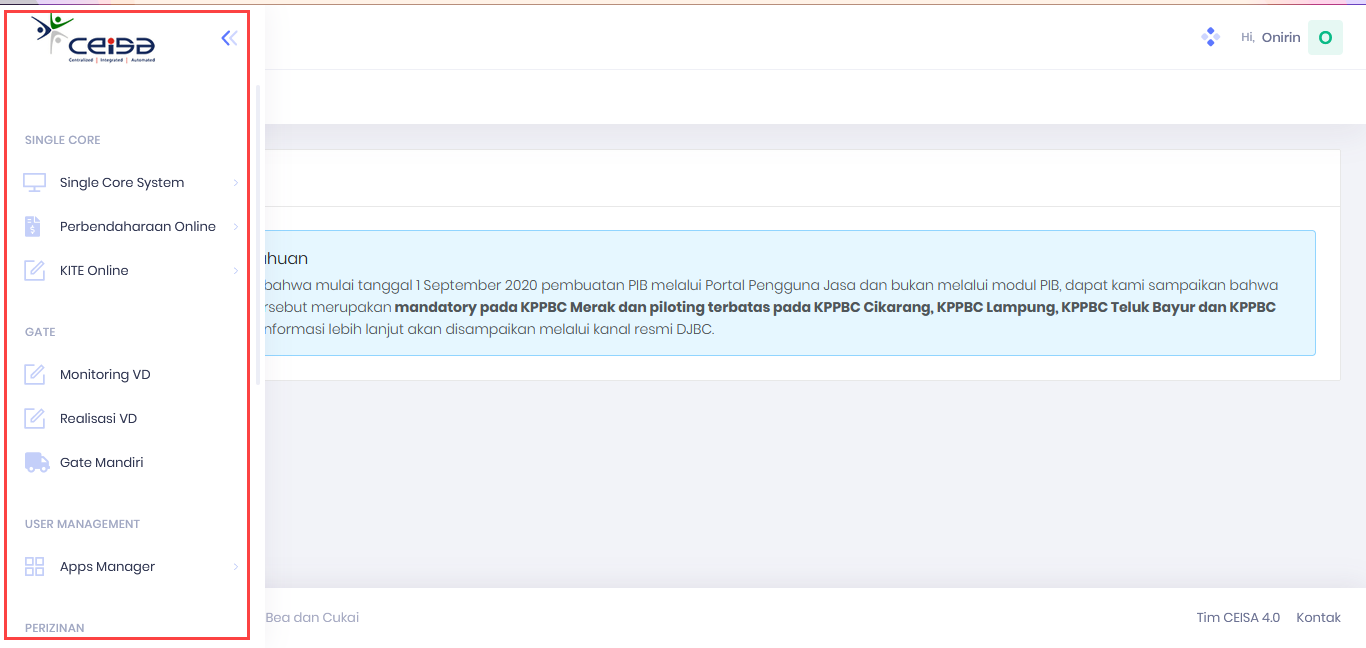
Task: Select Gate Mandiri from the sidebar
Action: [x=101, y=463]
